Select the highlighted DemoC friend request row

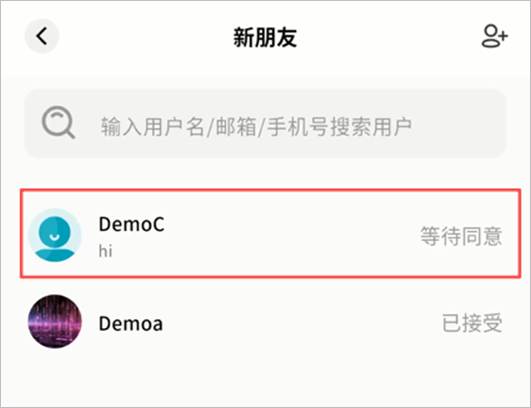point(270,234)
